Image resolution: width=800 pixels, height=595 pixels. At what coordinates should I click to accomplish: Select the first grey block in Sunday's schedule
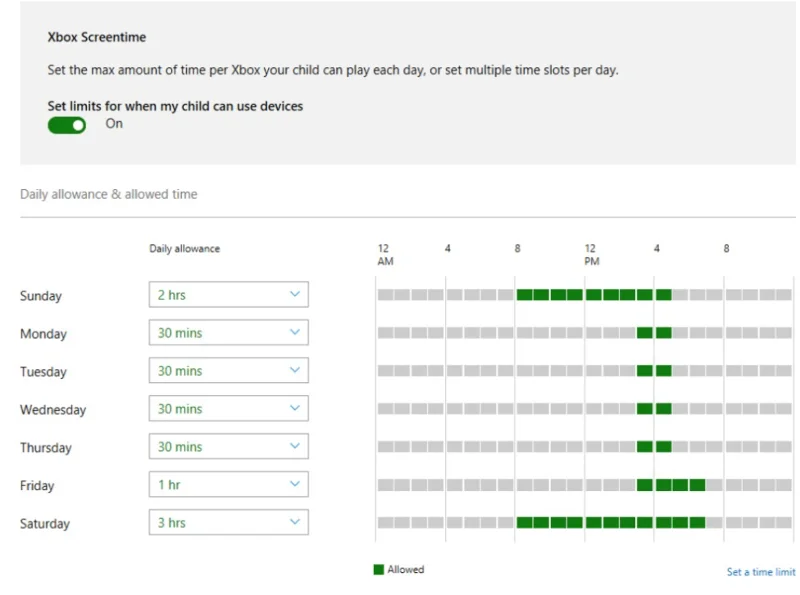[385, 295]
